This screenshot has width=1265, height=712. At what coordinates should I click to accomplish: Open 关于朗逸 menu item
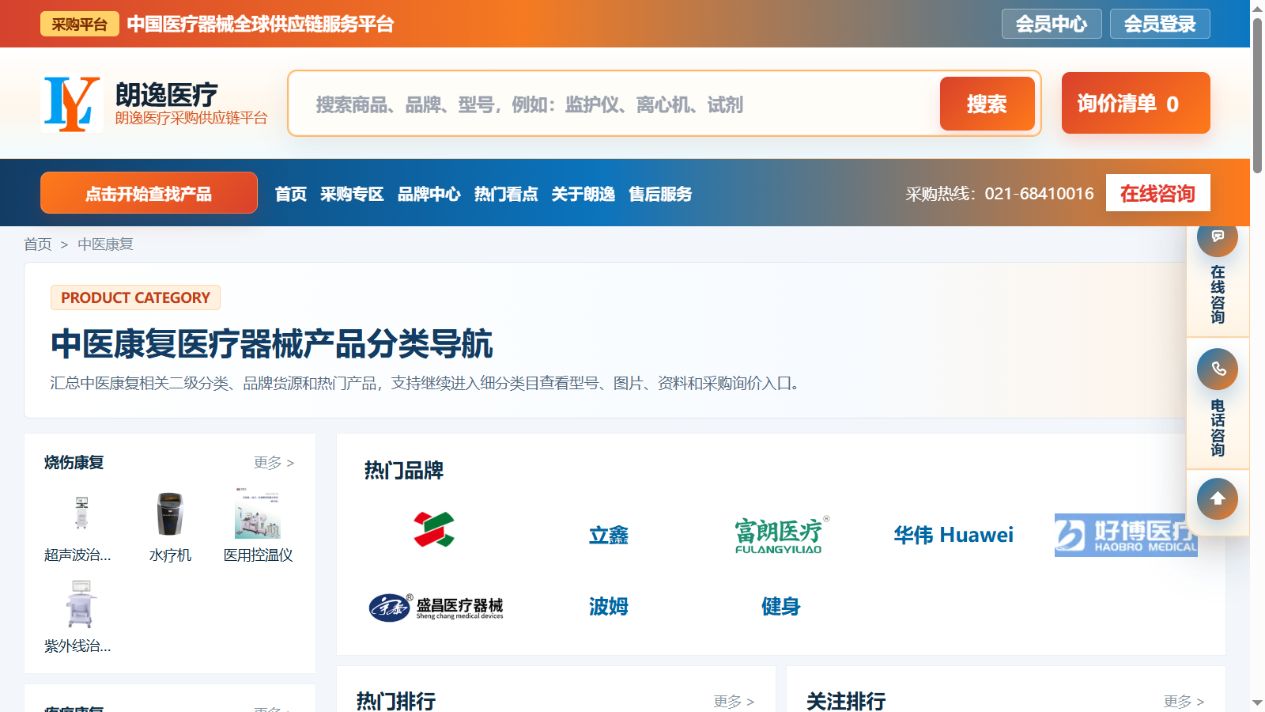tap(583, 194)
